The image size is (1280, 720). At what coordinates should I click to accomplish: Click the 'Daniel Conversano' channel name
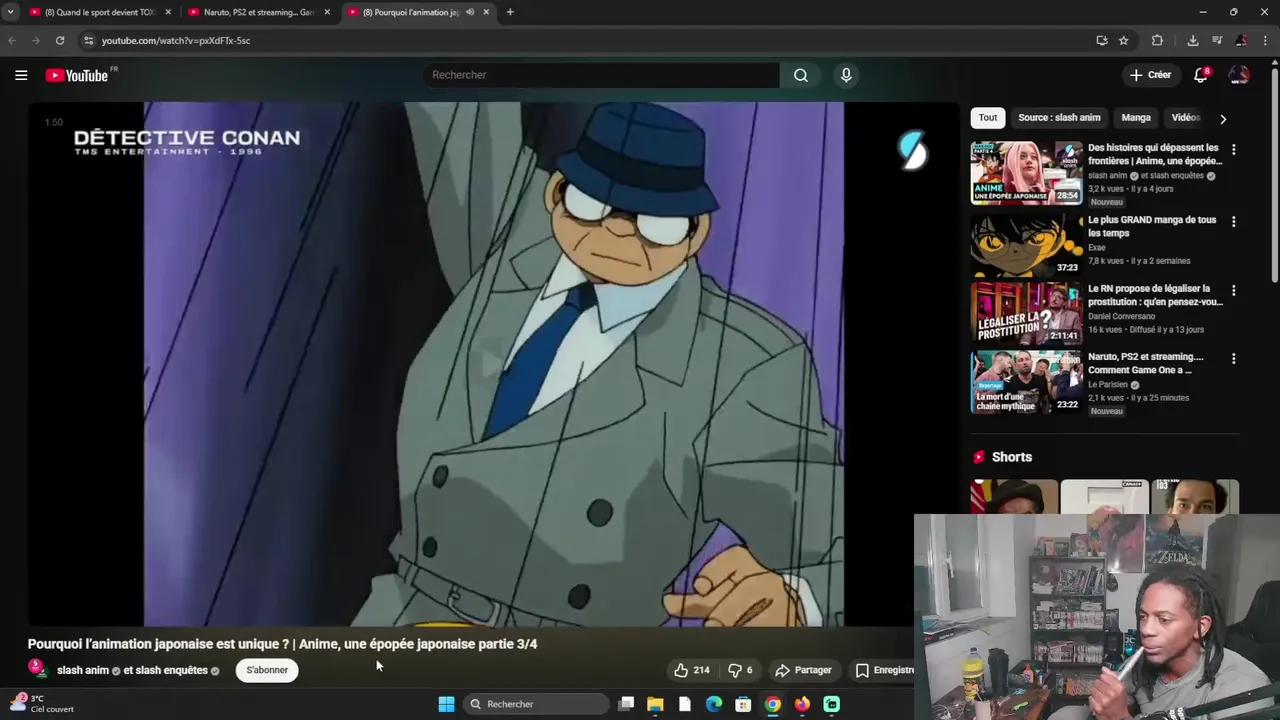point(1121,316)
